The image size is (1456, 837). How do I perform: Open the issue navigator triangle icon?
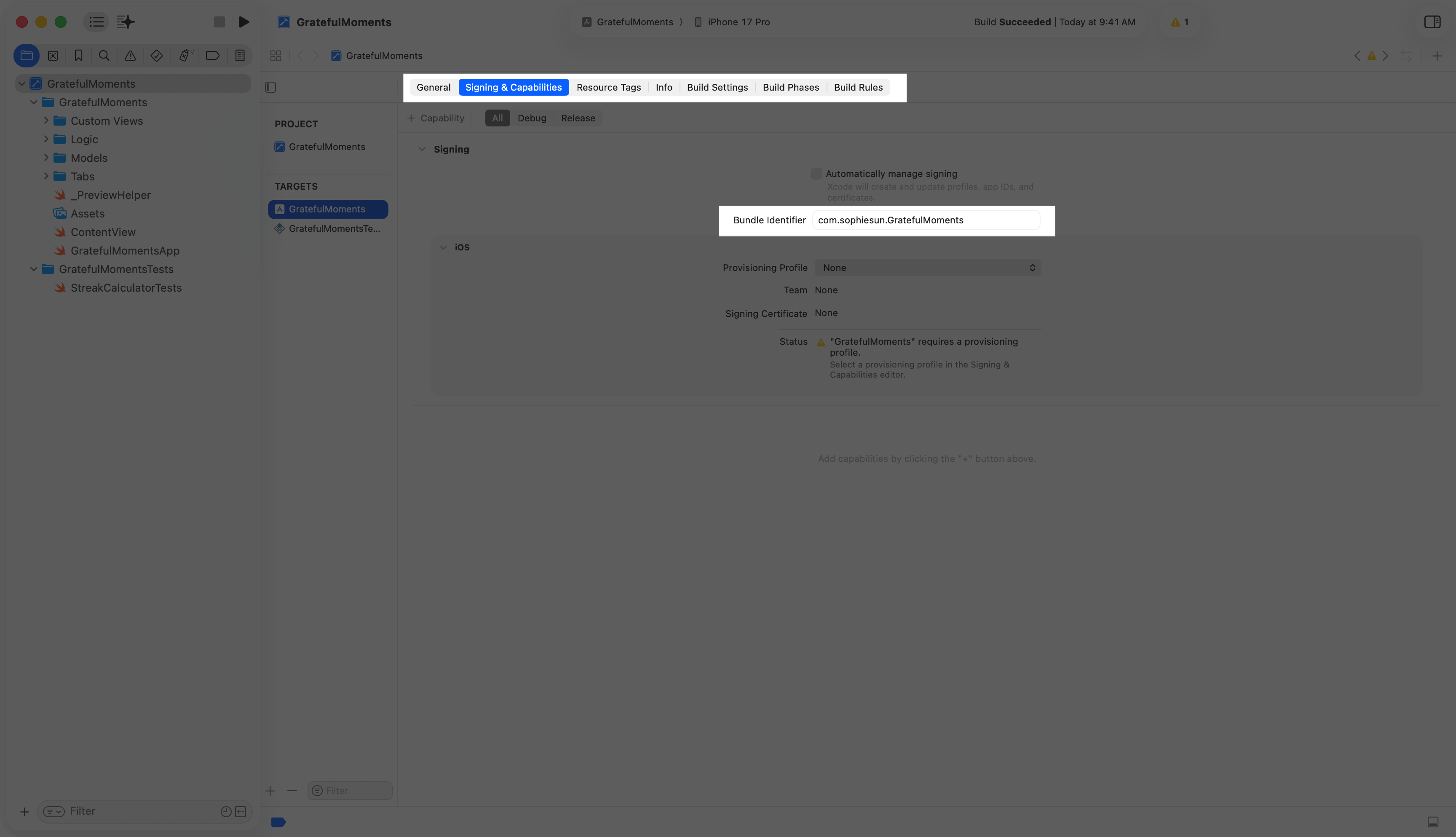[x=131, y=56]
